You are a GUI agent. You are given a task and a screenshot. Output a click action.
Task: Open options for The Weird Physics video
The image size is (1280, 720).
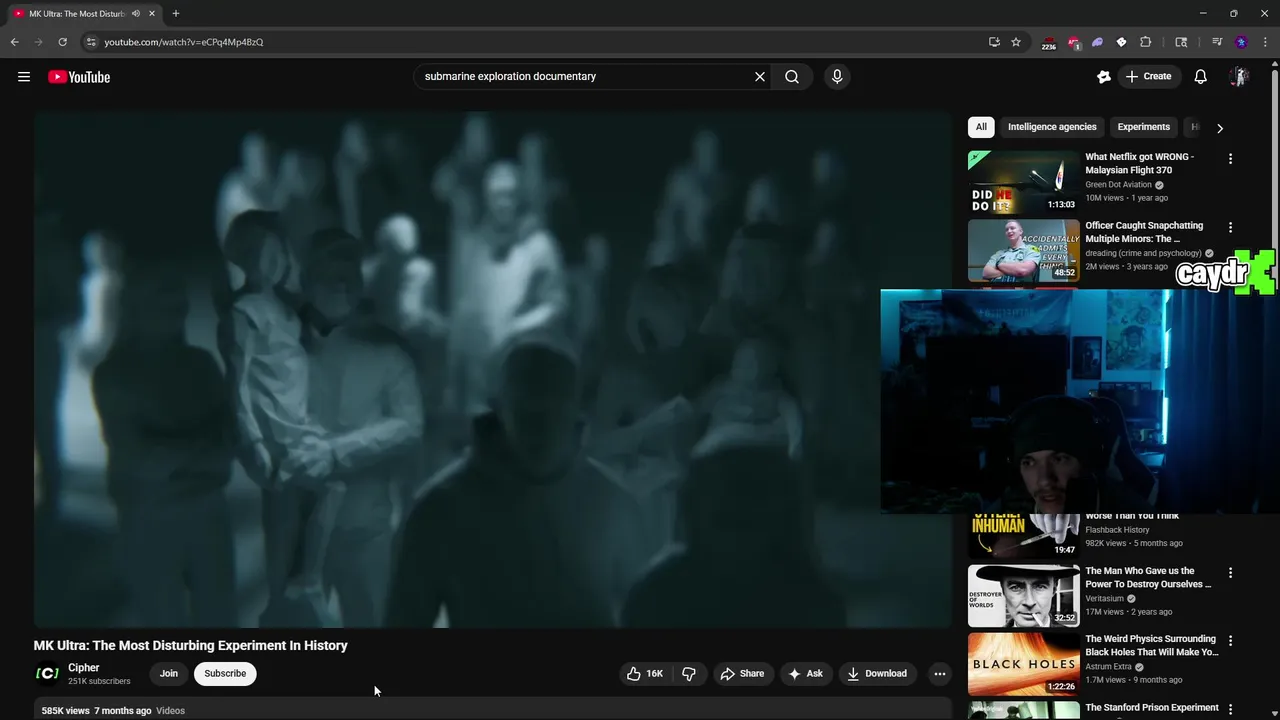click(x=1230, y=641)
